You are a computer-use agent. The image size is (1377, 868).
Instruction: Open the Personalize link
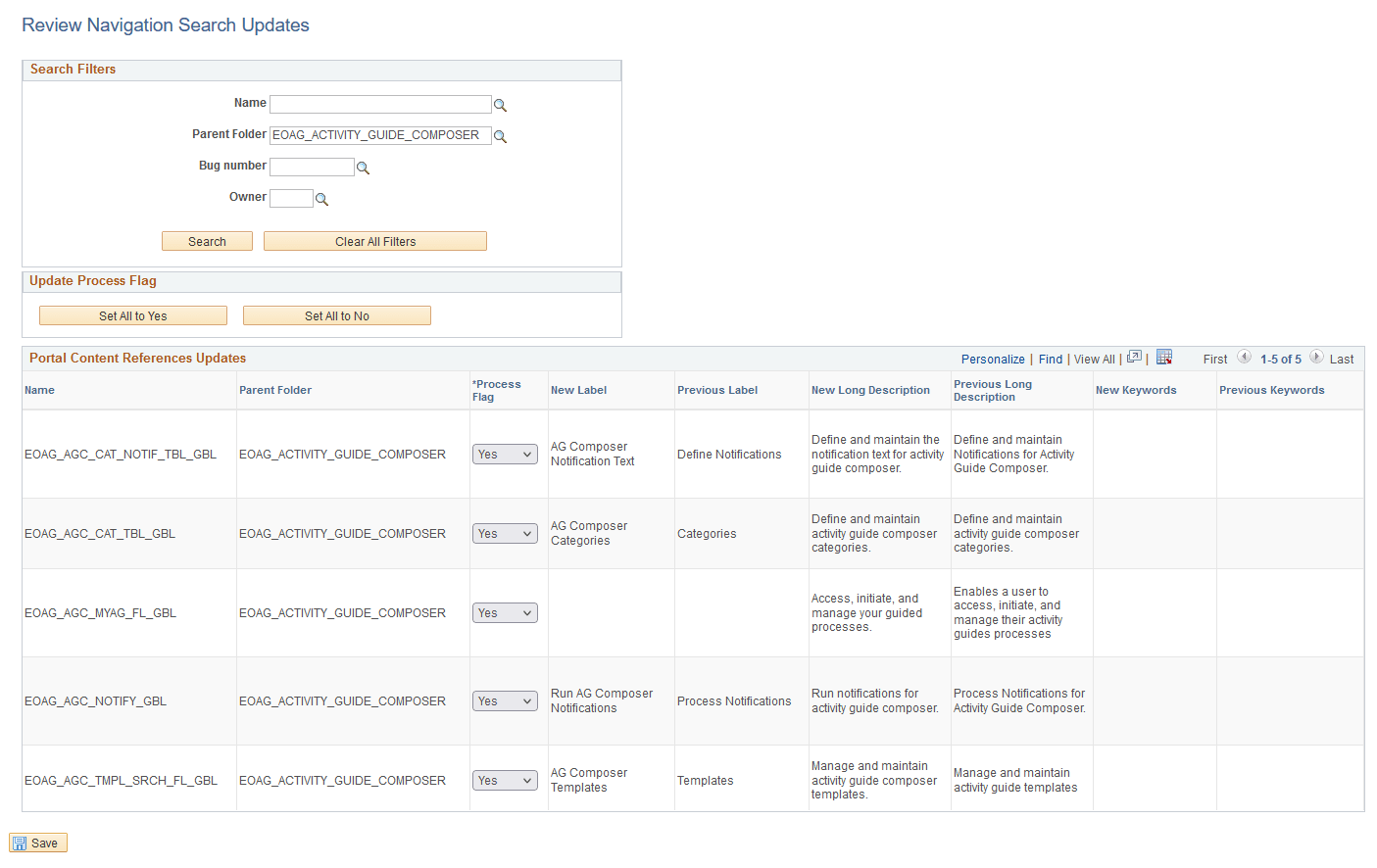(x=993, y=359)
